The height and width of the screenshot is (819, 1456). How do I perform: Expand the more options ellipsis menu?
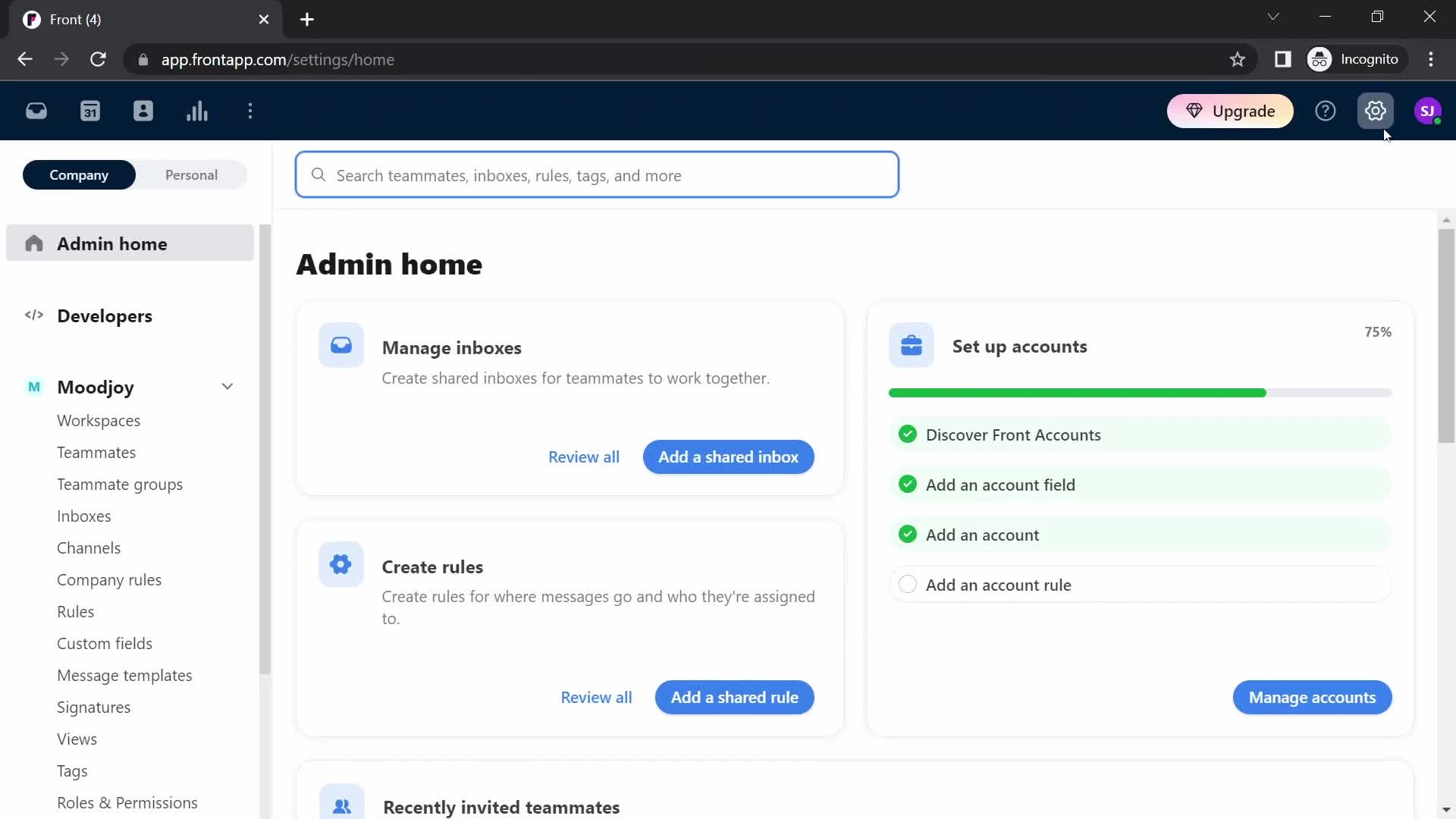point(251,112)
